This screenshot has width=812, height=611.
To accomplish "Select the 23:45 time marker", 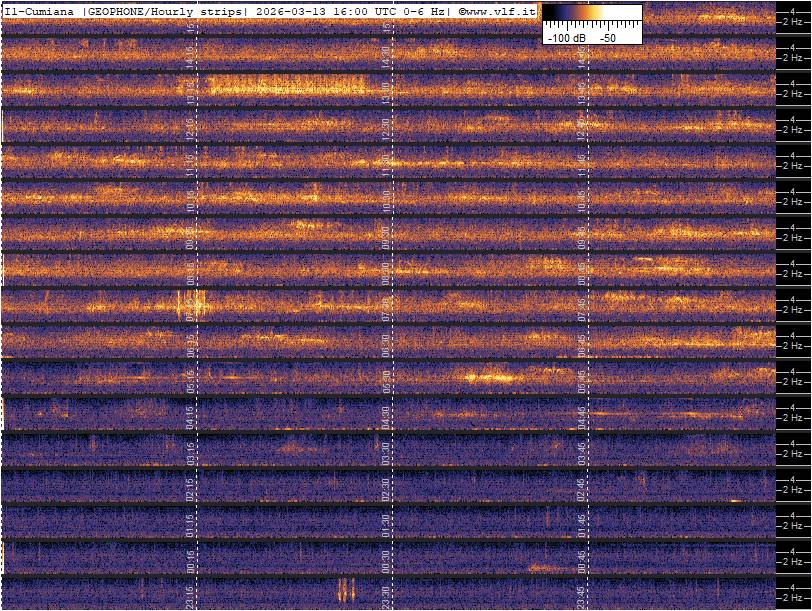I will point(582,596).
